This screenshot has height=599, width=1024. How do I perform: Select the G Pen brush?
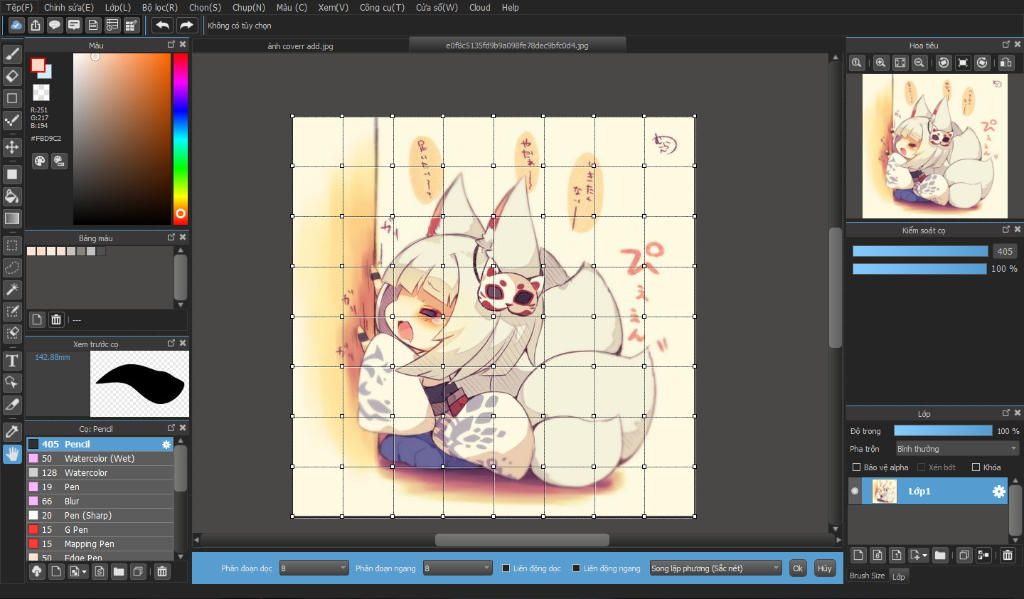(x=100, y=530)
